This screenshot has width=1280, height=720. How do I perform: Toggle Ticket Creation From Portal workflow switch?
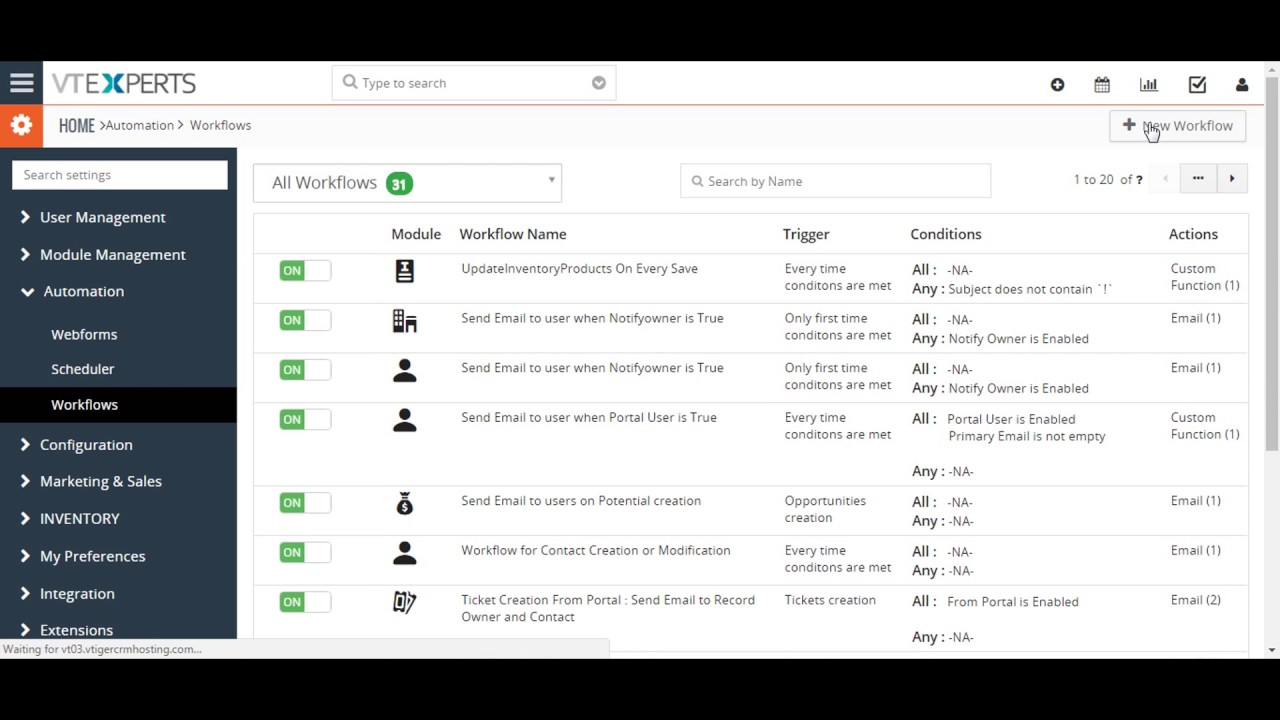[305, 602]
